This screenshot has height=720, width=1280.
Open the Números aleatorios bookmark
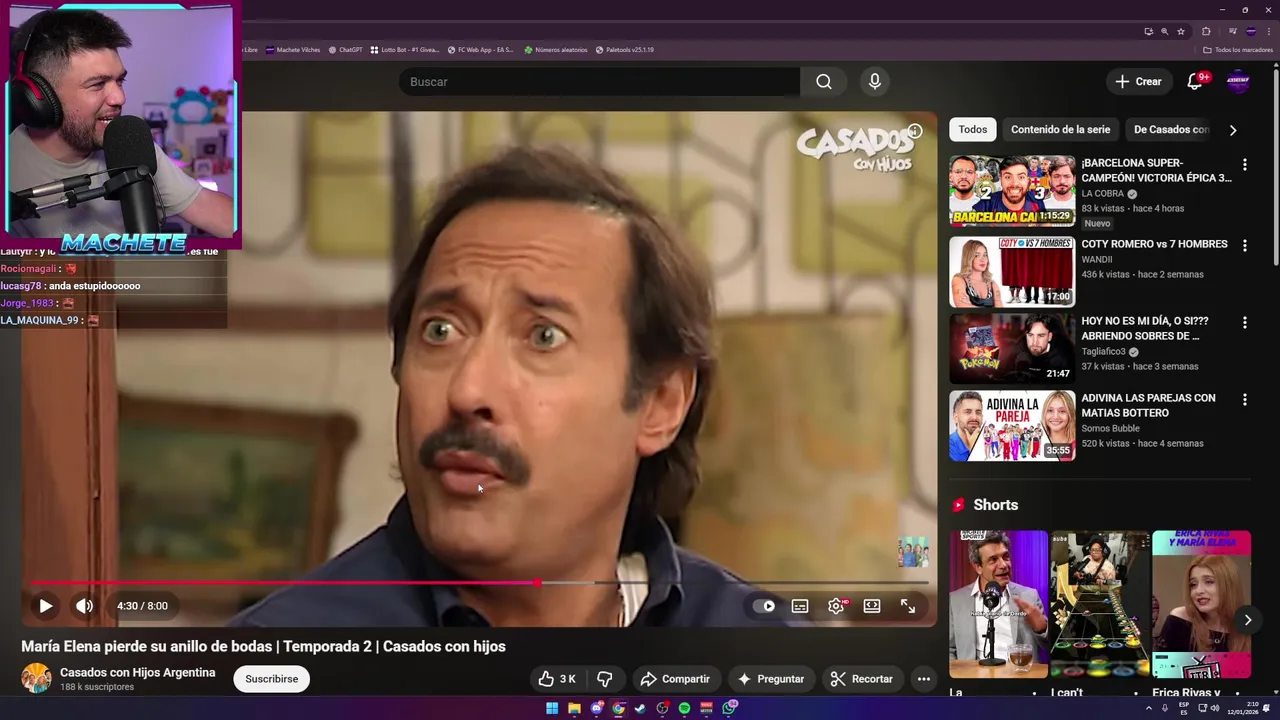point(556,50)
